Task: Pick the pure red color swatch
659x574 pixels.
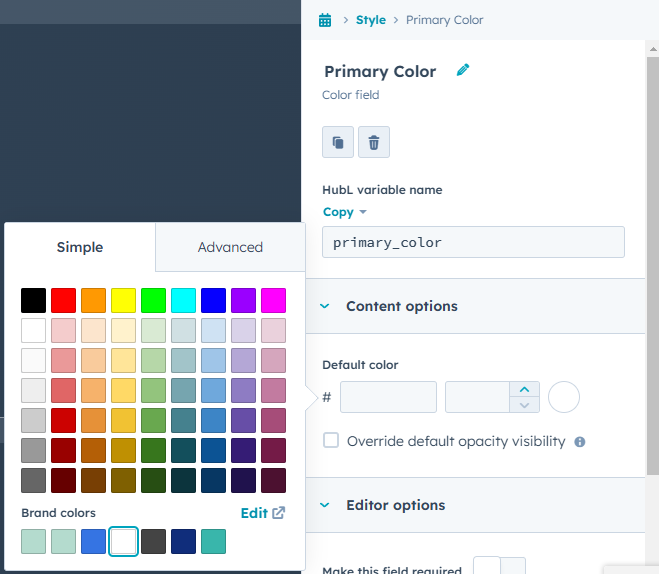Action: 63,300
